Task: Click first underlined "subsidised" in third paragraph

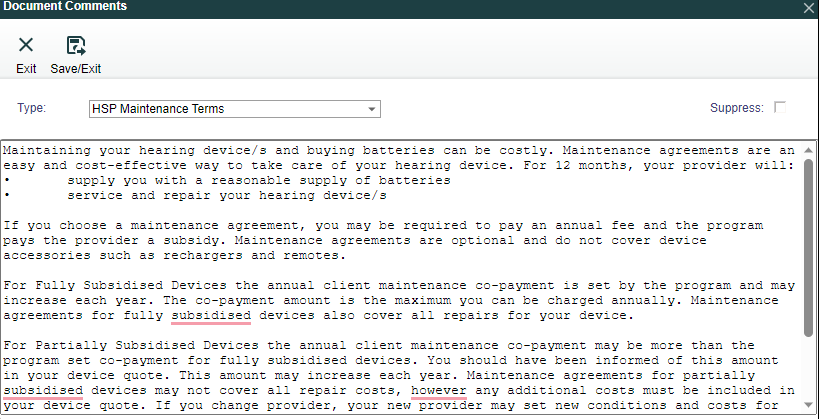Action: point(210,316)
